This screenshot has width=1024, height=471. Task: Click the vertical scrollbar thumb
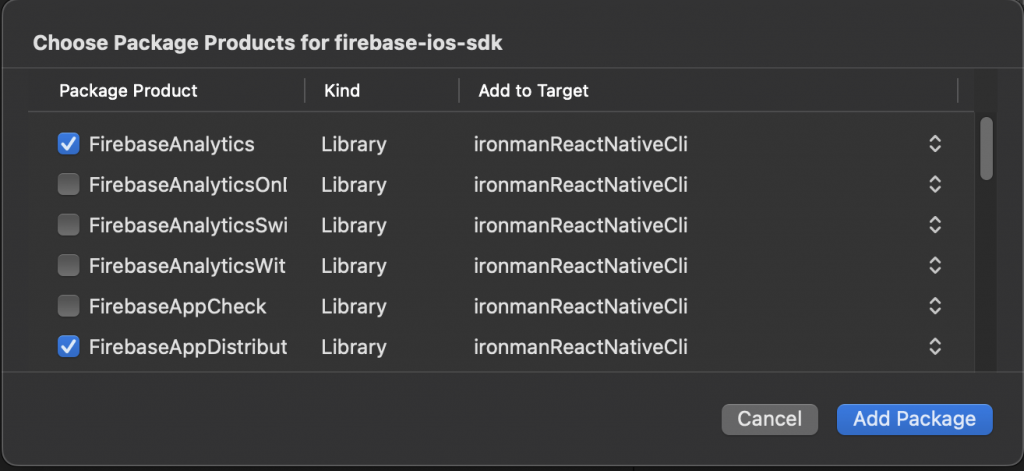986,149
